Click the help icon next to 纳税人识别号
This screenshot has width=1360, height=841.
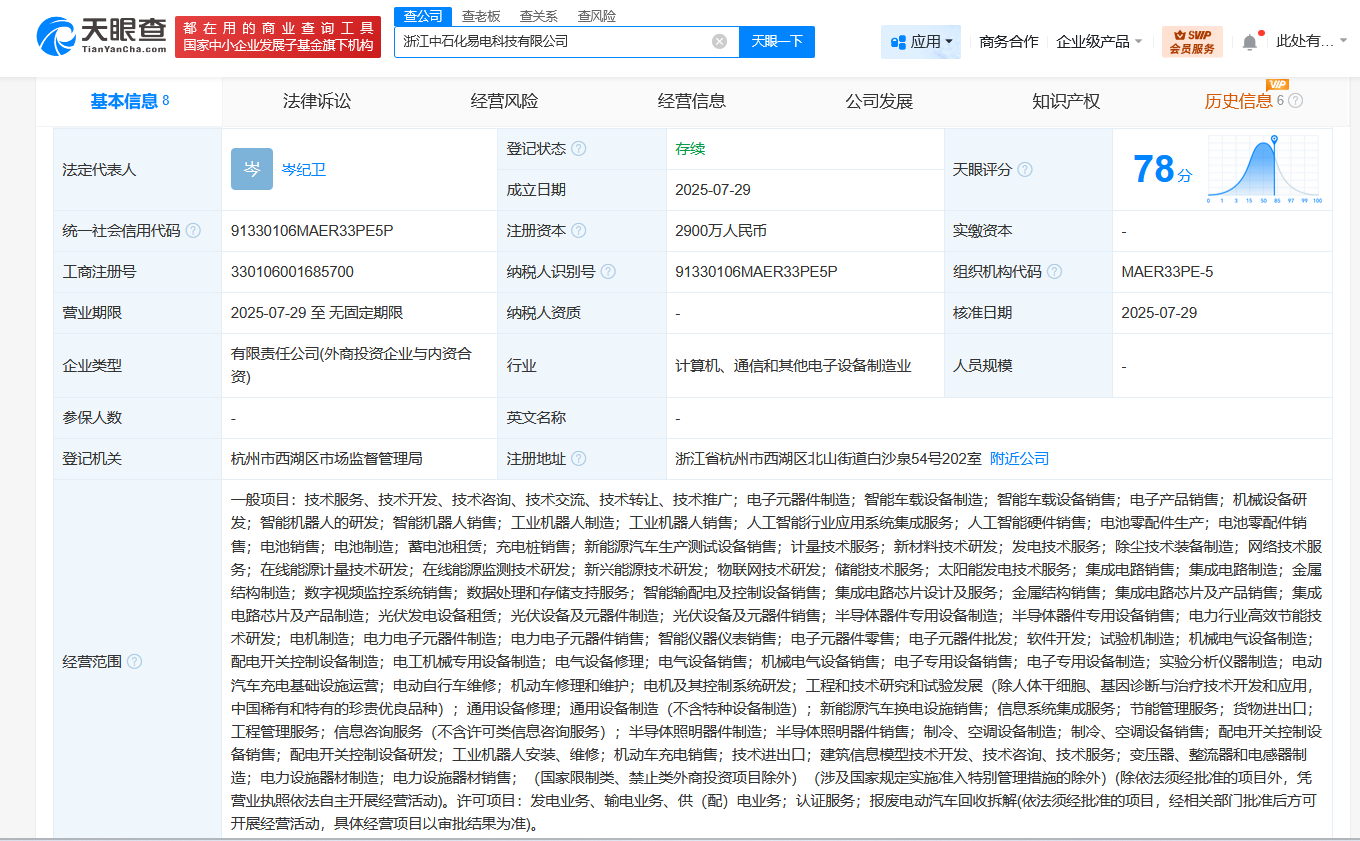point(609,271)
